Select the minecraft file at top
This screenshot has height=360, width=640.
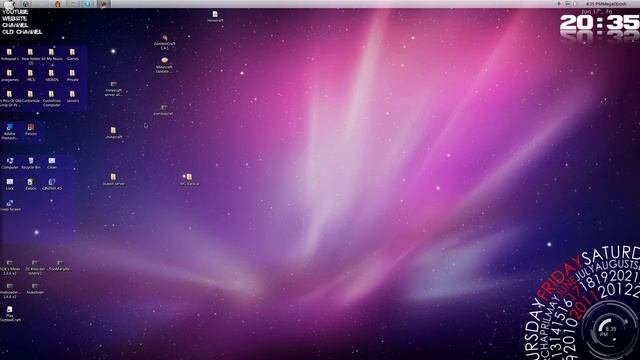pos(215,16)
